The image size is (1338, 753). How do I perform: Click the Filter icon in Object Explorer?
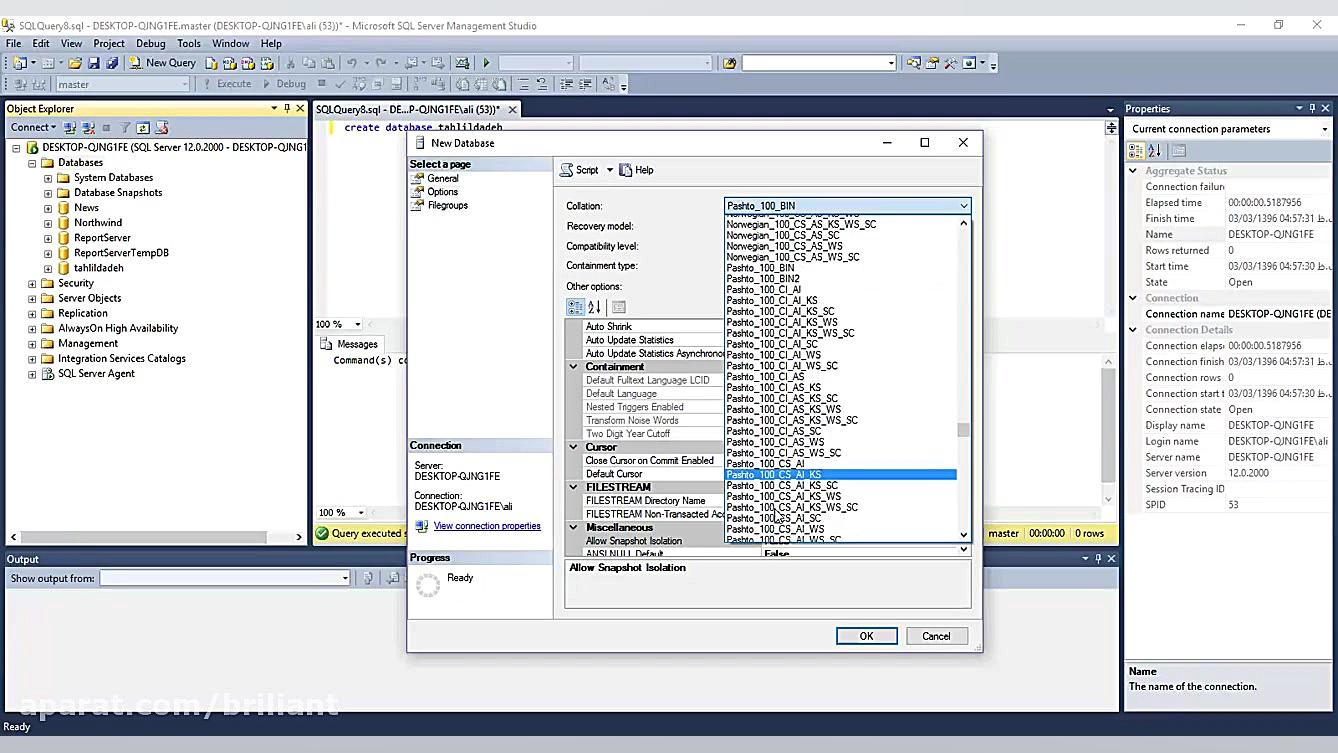125,128
